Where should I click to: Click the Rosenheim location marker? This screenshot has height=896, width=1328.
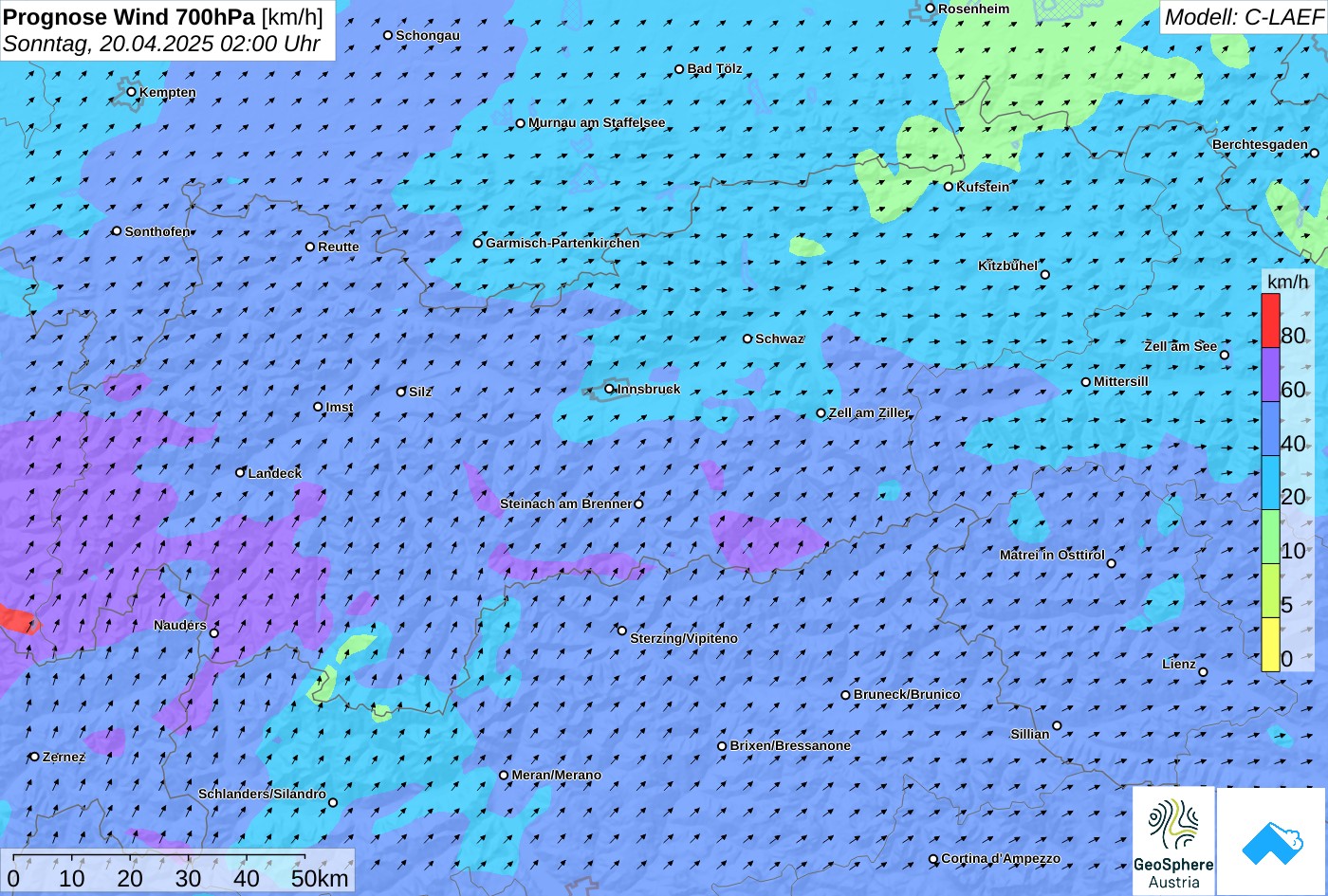[931, 9]
